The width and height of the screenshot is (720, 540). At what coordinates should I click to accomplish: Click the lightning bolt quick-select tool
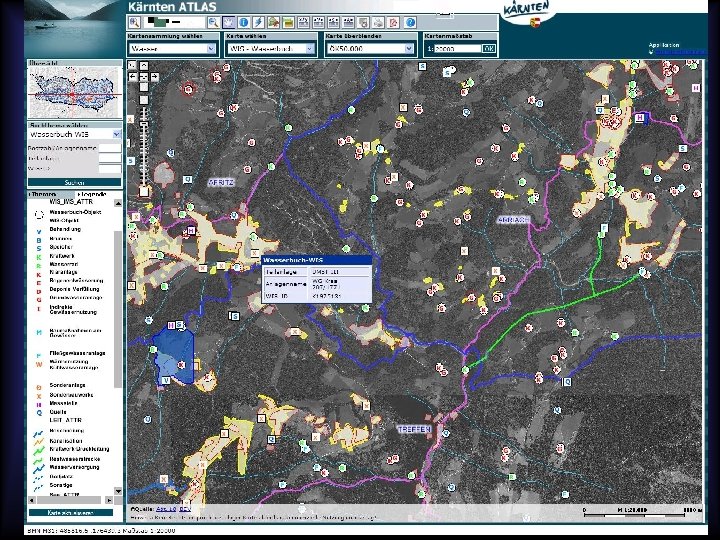(x=259, y=22)
